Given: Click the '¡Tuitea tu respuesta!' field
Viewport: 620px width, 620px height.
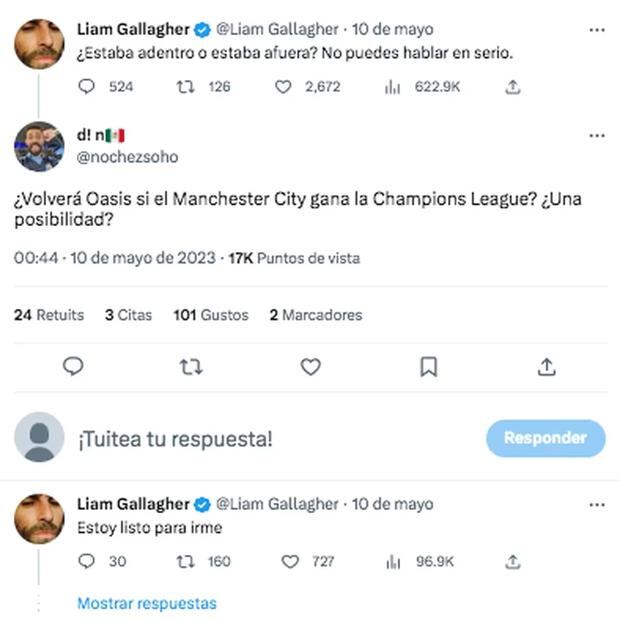Looking at the screenshot, I should pyautogui.click(x=175, y=439).
